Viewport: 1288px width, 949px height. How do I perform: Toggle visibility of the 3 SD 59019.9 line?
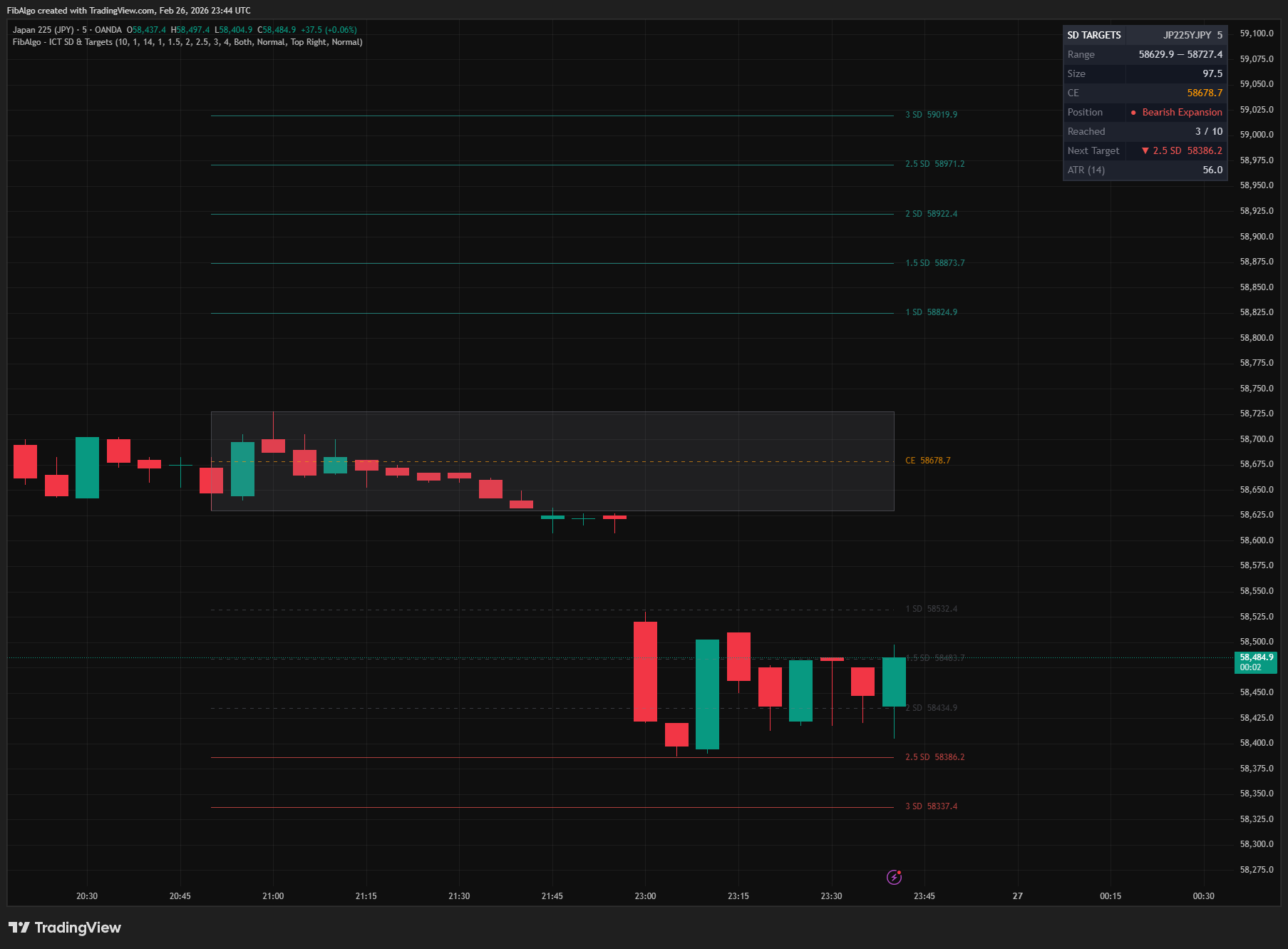[932, 114]
